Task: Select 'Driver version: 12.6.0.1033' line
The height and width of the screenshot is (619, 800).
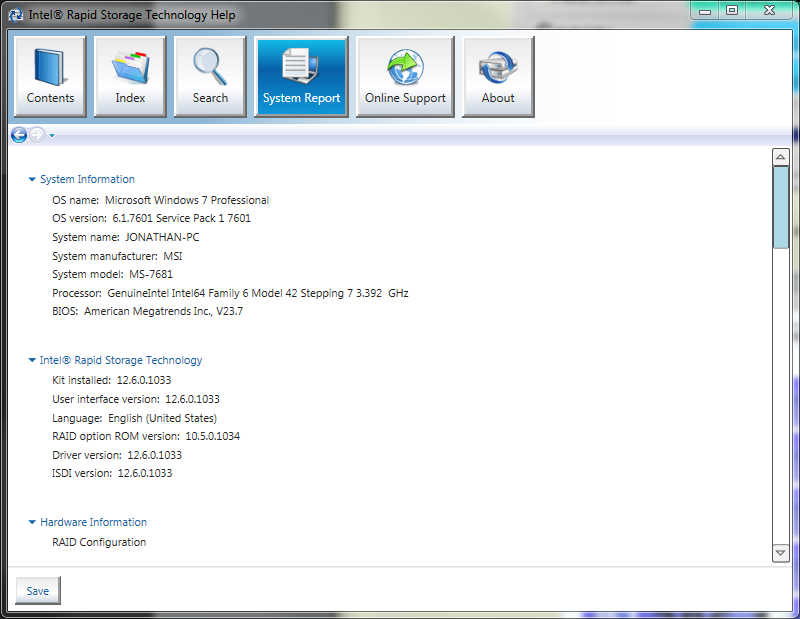Action: pyautogui.click(x=117, y=455)
